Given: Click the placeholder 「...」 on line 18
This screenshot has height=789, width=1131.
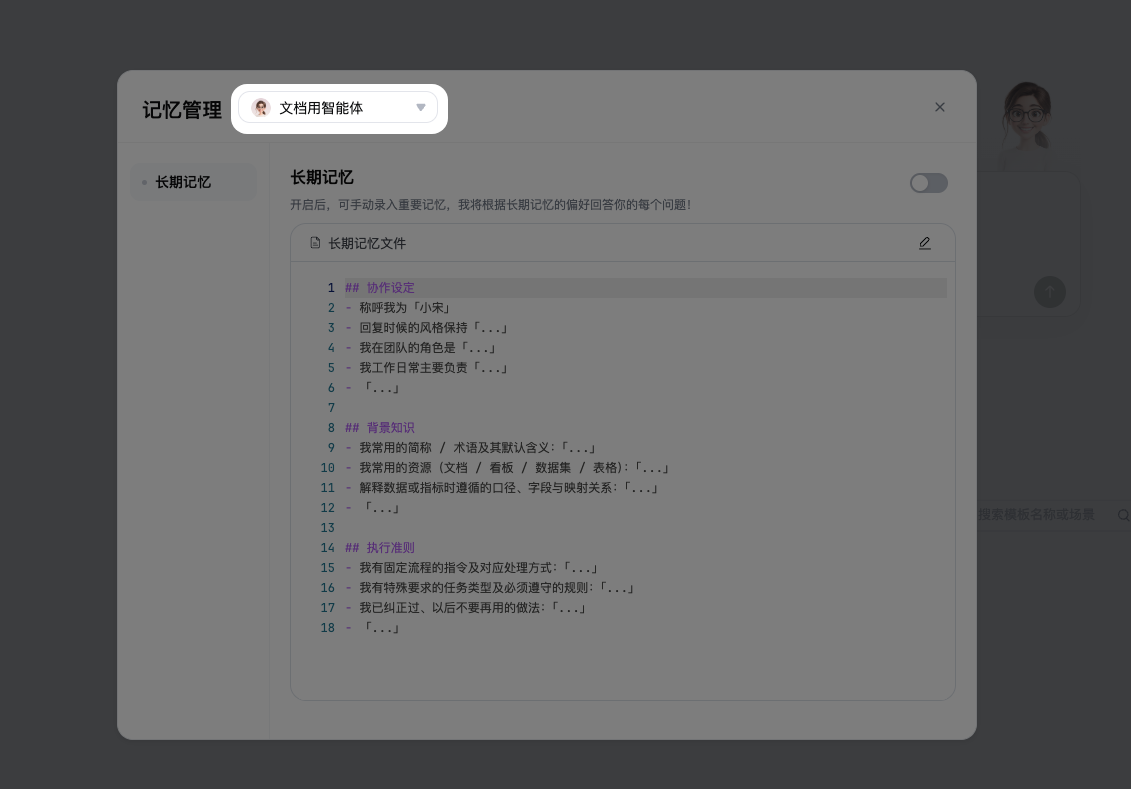Looking at the screenshot, I should 381,628.
